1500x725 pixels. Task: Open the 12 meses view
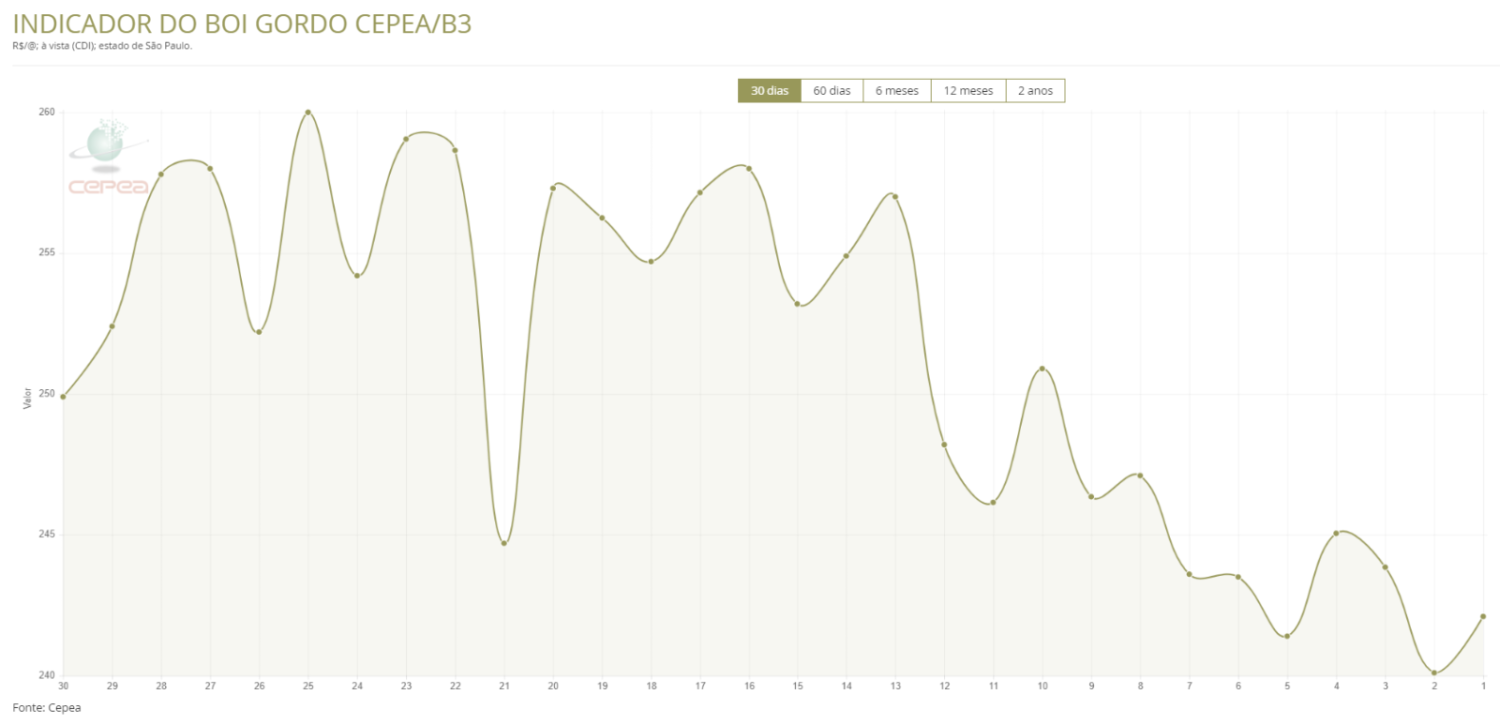968,91
